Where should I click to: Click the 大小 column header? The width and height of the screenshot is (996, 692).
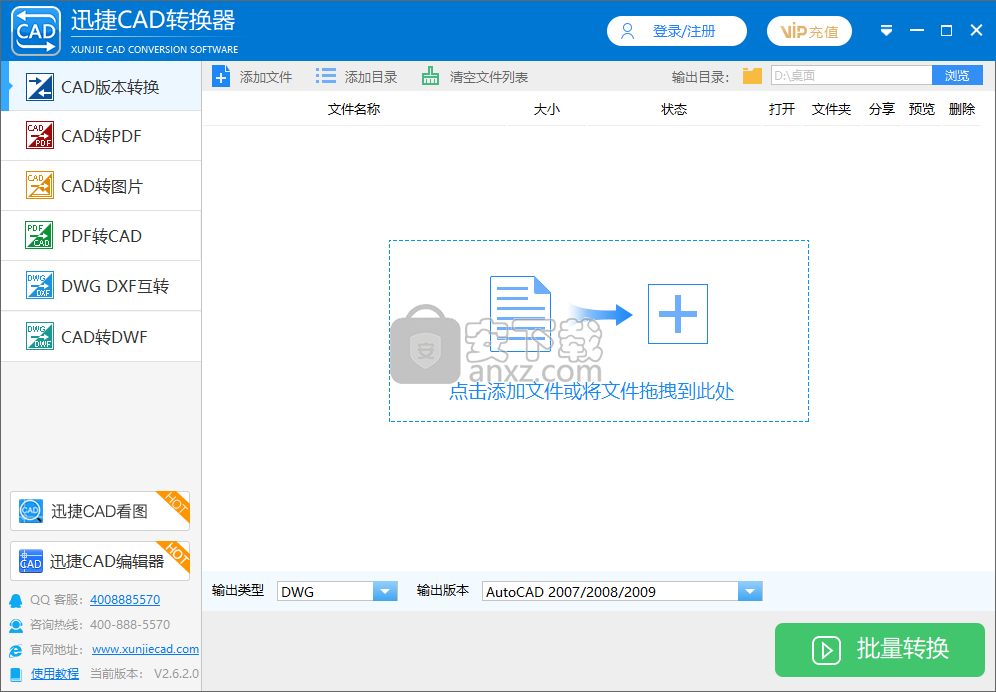547,109
